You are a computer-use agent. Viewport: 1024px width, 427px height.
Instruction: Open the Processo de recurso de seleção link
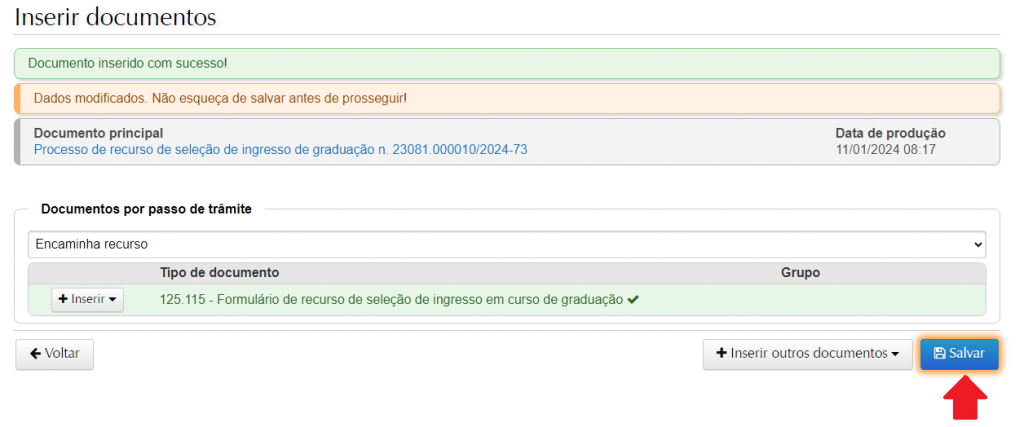pyautogui.click(x=281, y=150)
